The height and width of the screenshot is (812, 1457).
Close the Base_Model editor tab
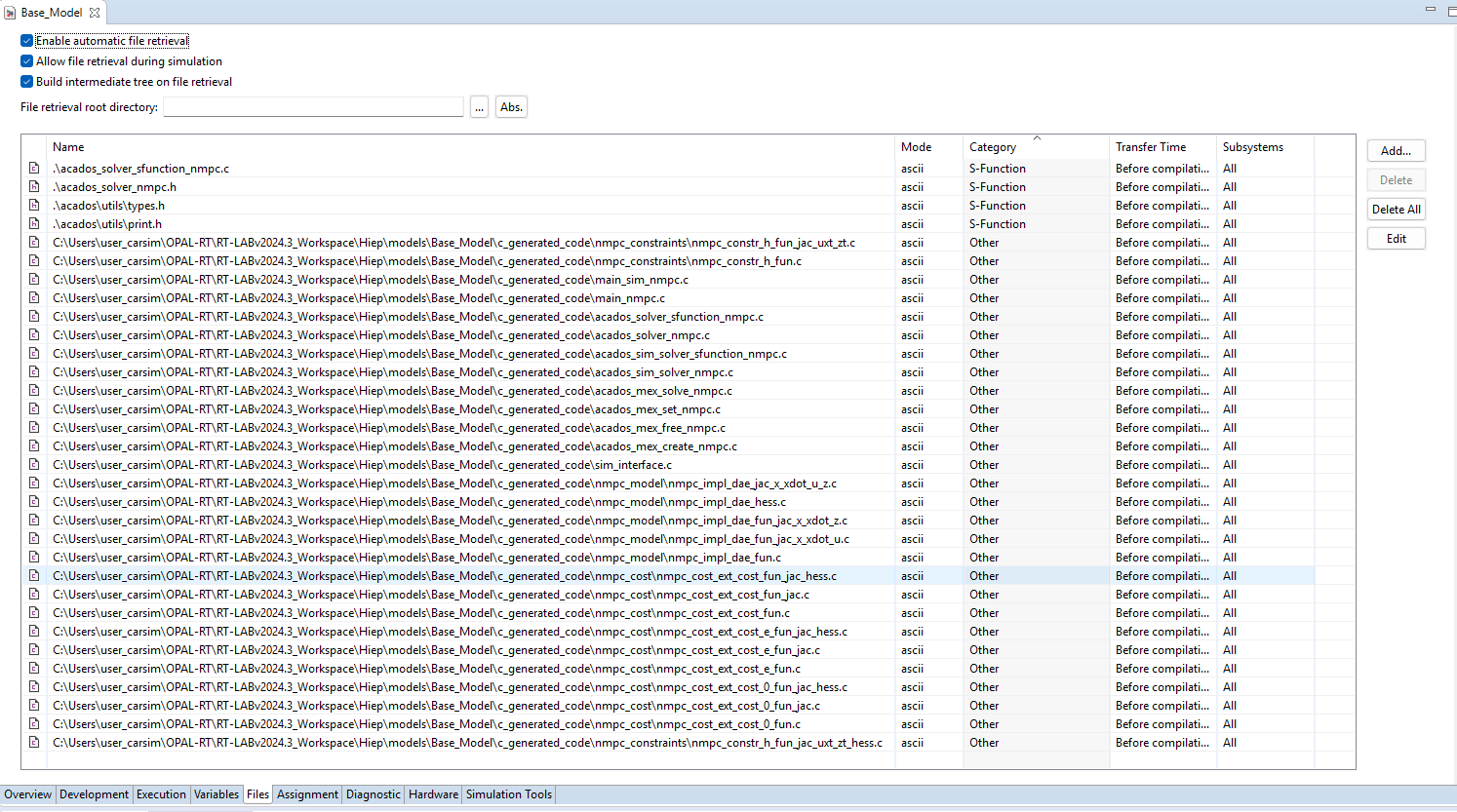95,13
